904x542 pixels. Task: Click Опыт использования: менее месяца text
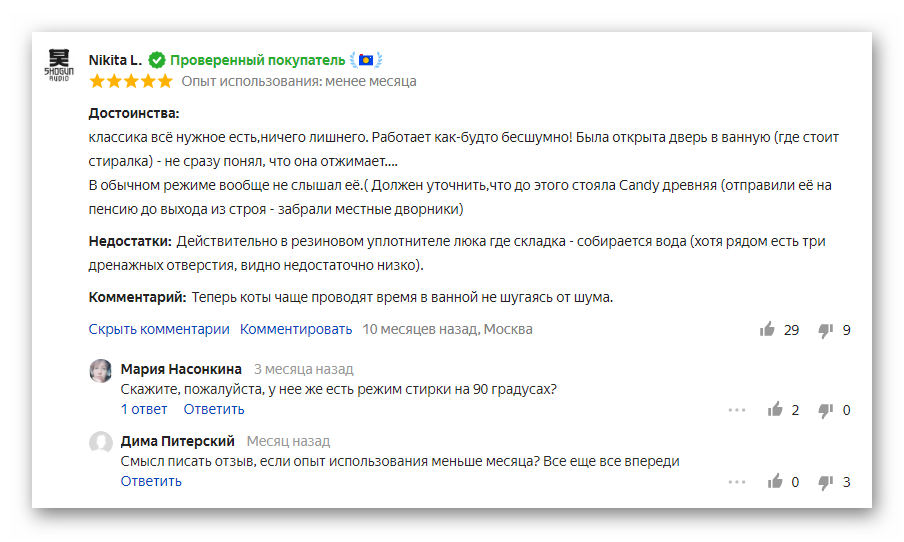click(299, 81)
